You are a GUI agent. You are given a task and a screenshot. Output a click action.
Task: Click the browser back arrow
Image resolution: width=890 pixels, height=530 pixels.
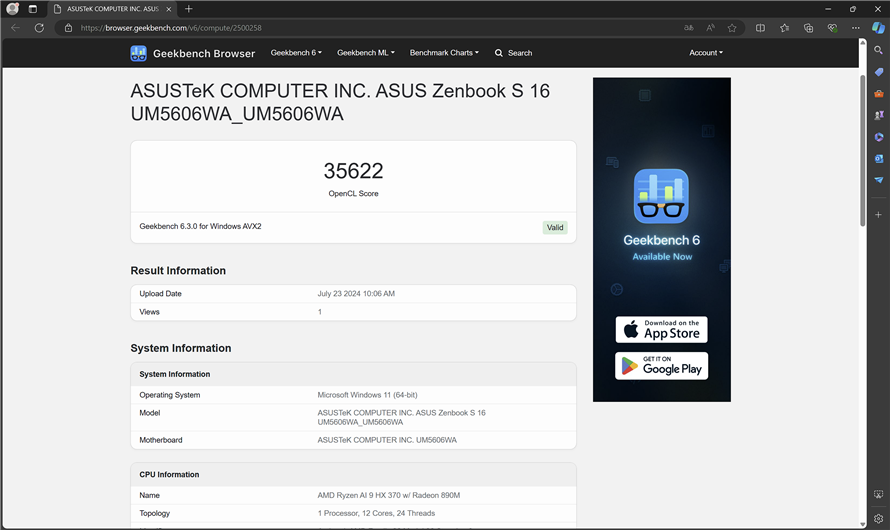pos(15,28)
